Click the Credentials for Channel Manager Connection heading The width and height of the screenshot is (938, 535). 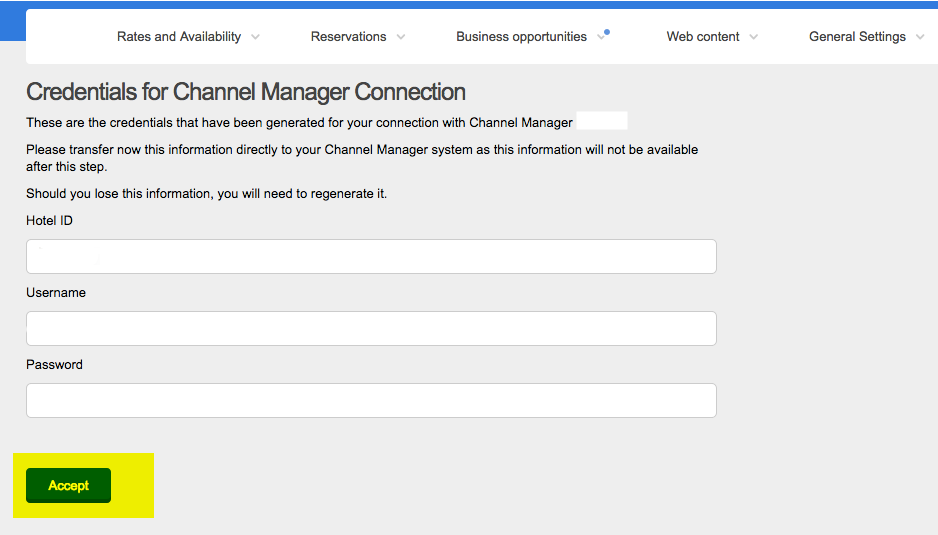[246, 92]
